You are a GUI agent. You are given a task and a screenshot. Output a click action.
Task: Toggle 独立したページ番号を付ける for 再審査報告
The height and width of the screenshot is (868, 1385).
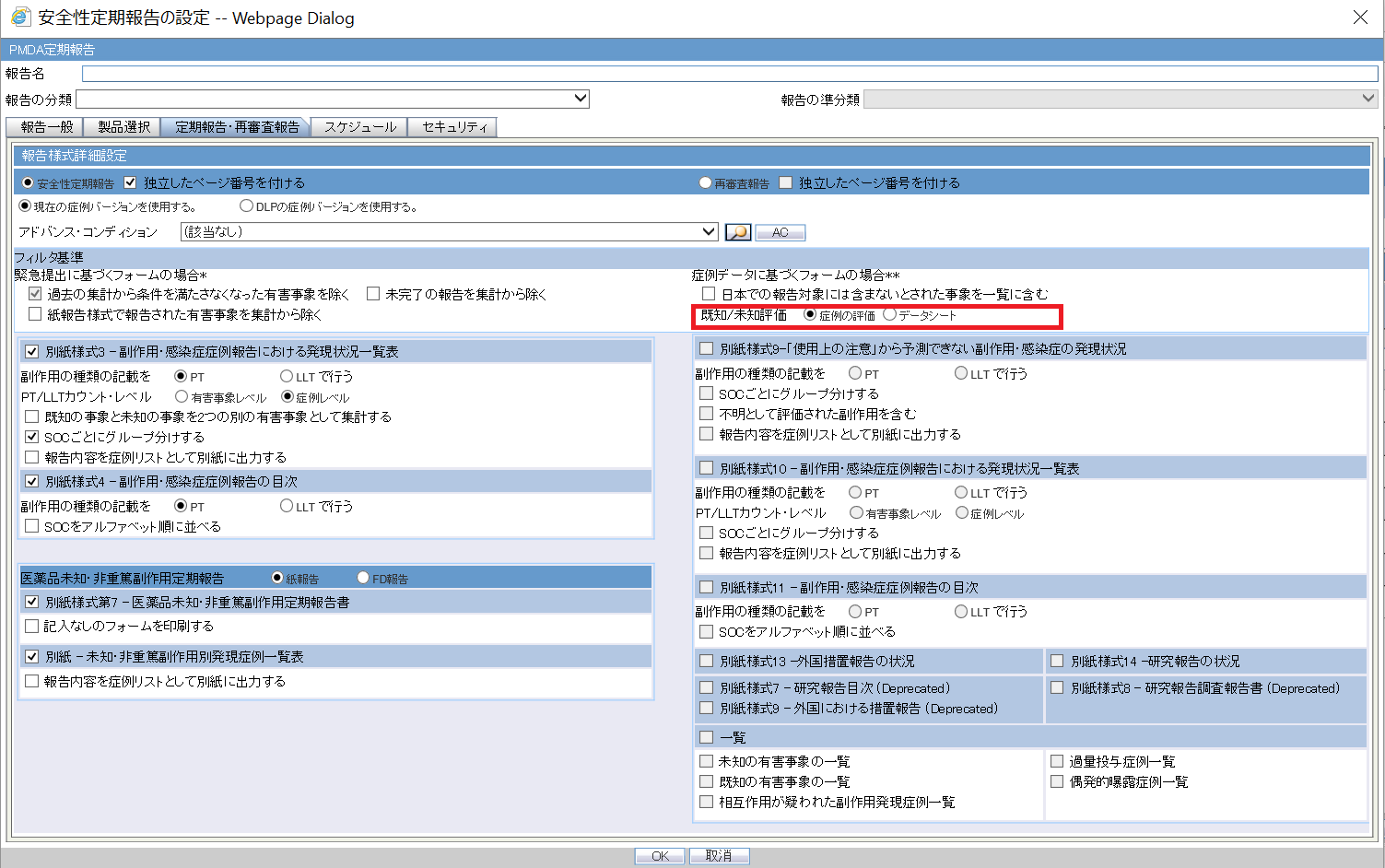pos(785,182)
